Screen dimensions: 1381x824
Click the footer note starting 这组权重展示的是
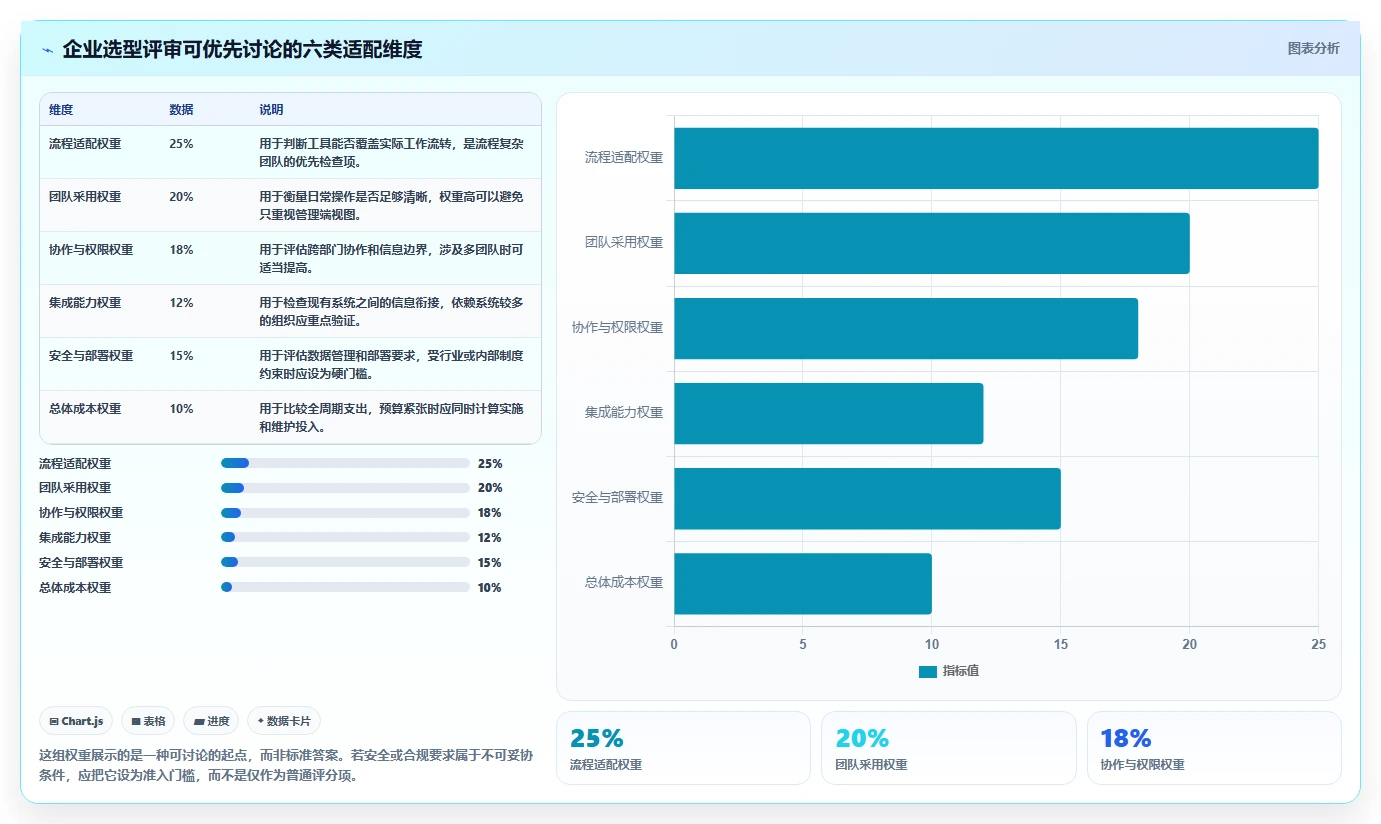(x=286, y=765)
